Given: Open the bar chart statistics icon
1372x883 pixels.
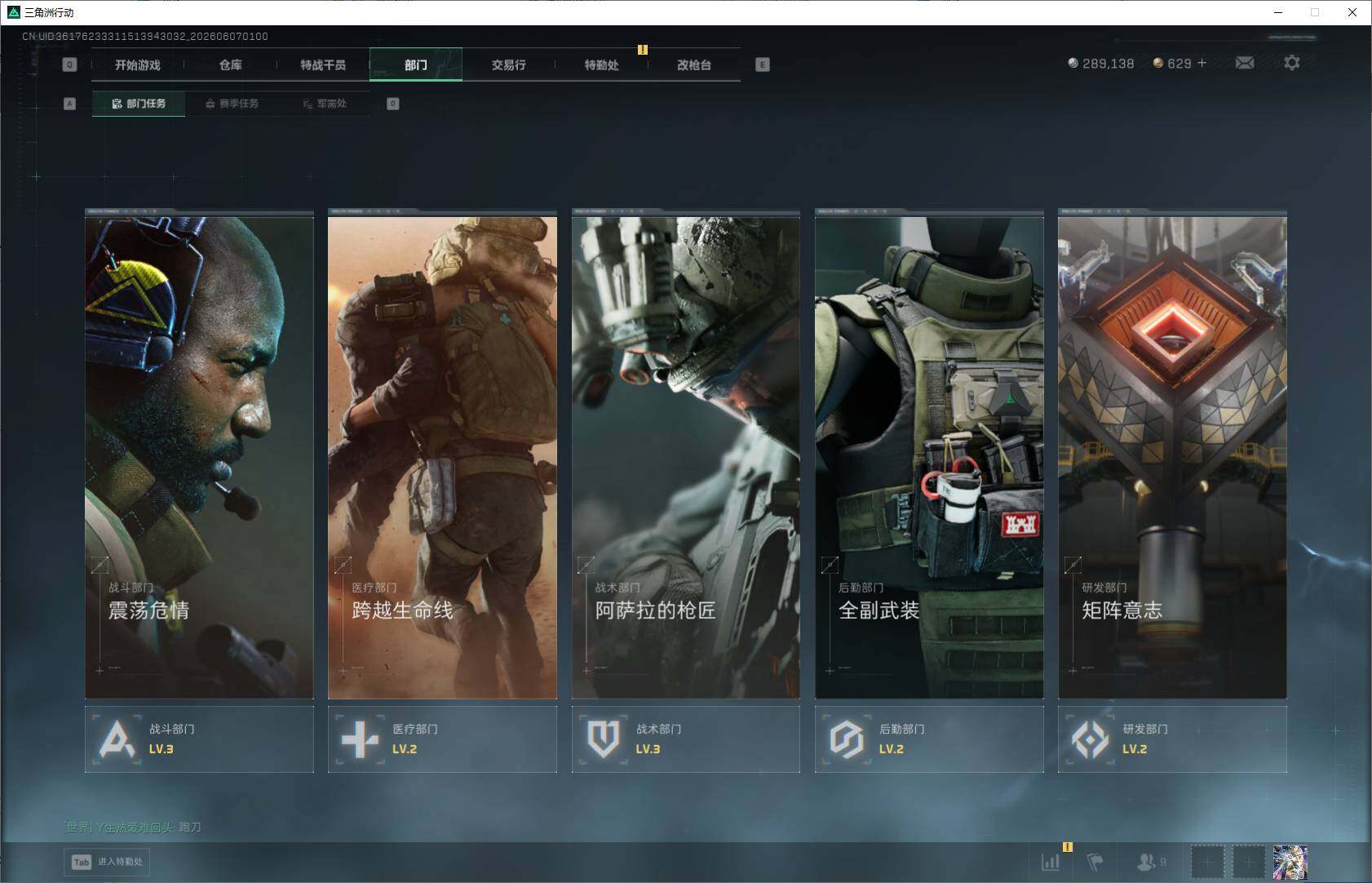Looking at the screenshot, I should 1051,862.
